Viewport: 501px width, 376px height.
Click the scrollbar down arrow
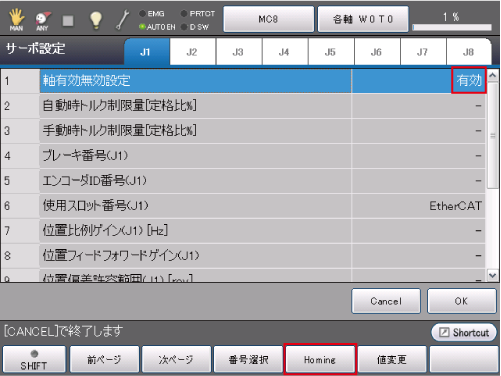click(493, 275)
